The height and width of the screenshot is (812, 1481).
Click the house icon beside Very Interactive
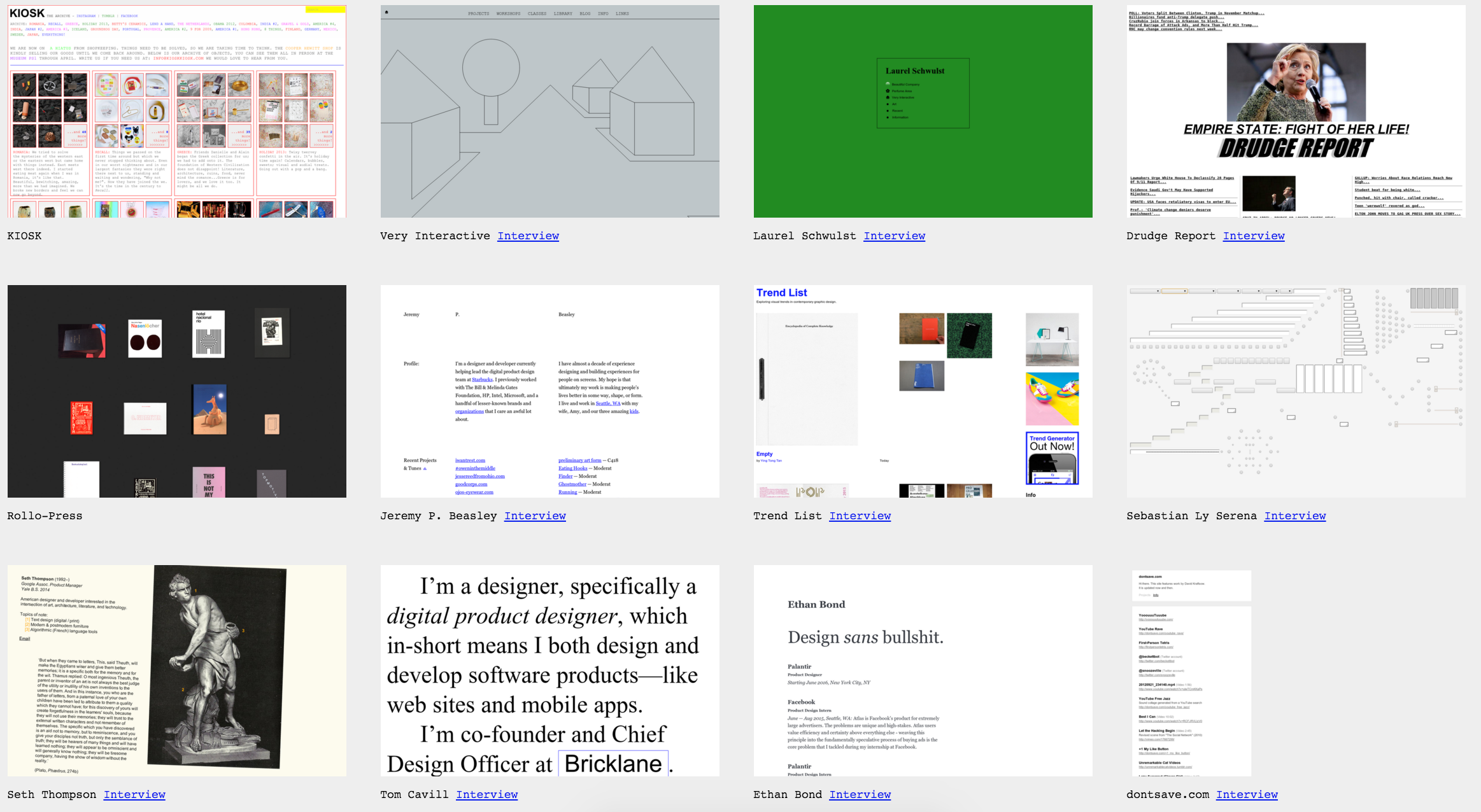(888, 97)
